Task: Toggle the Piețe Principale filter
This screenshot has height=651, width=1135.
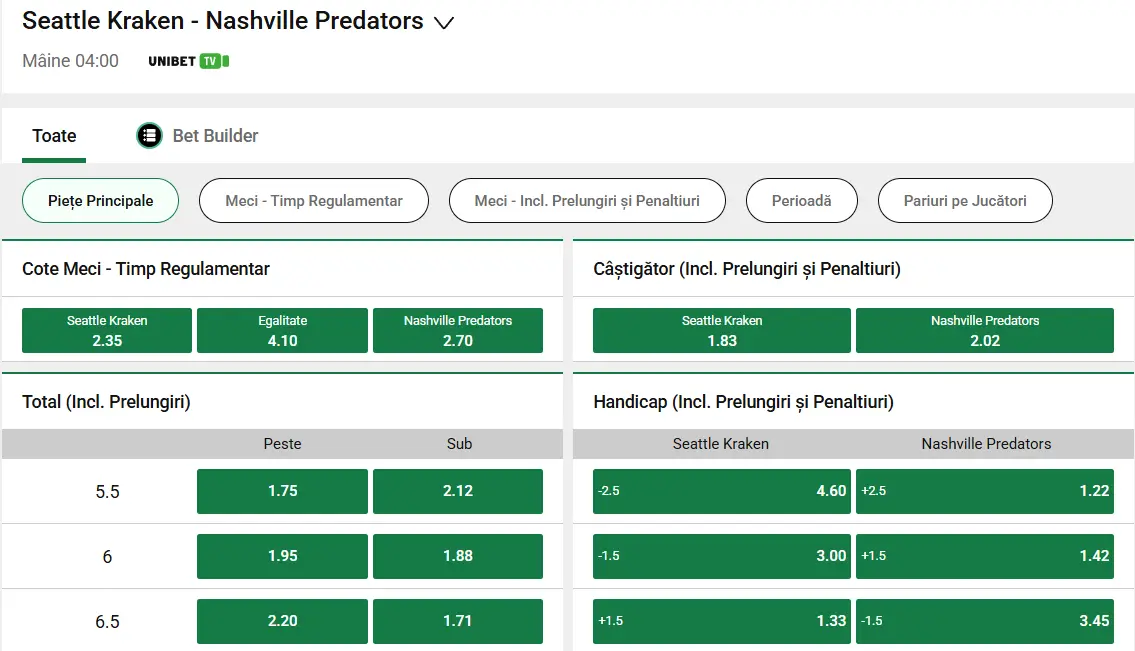Action: pos(100,200)
